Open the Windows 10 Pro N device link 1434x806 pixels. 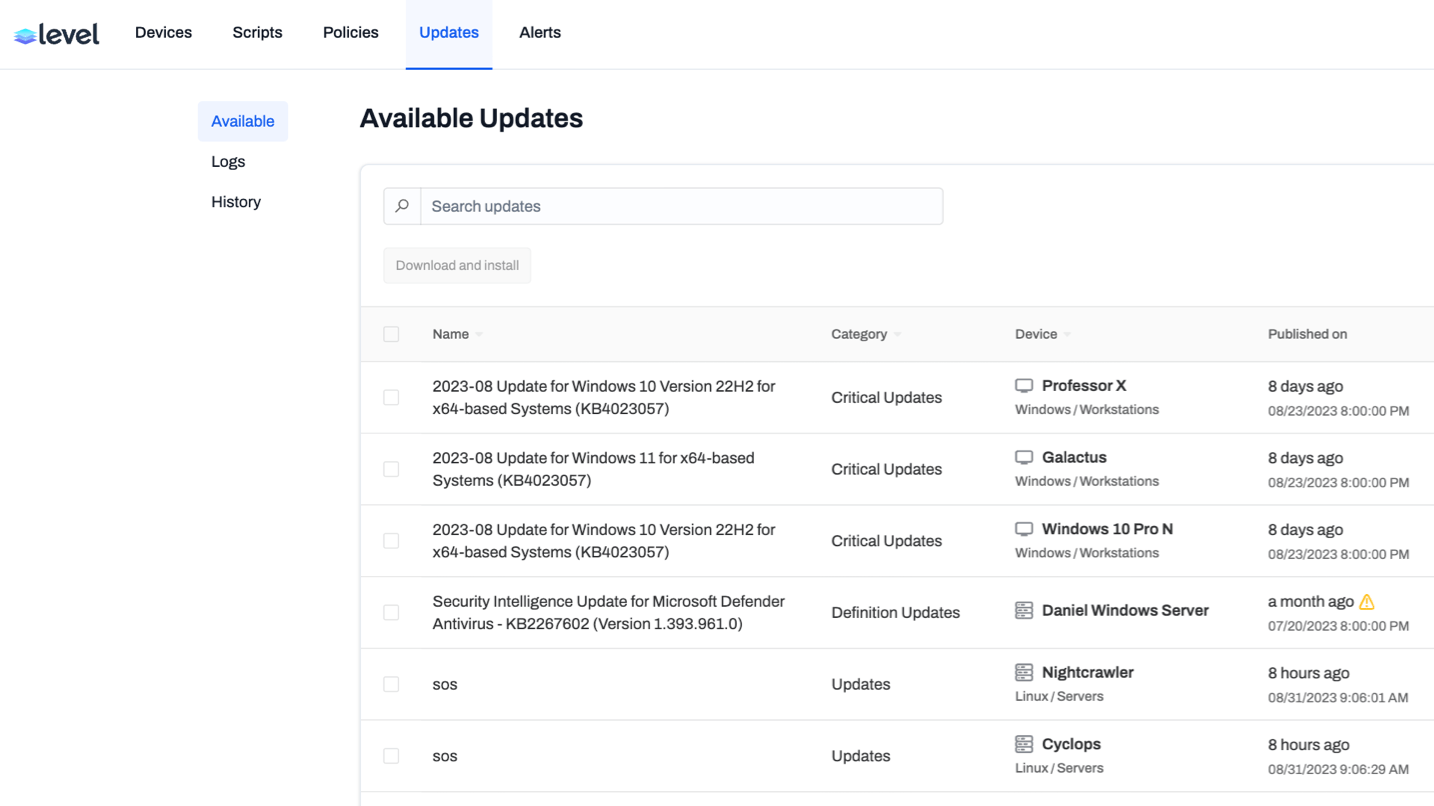tap(1107, 529)
